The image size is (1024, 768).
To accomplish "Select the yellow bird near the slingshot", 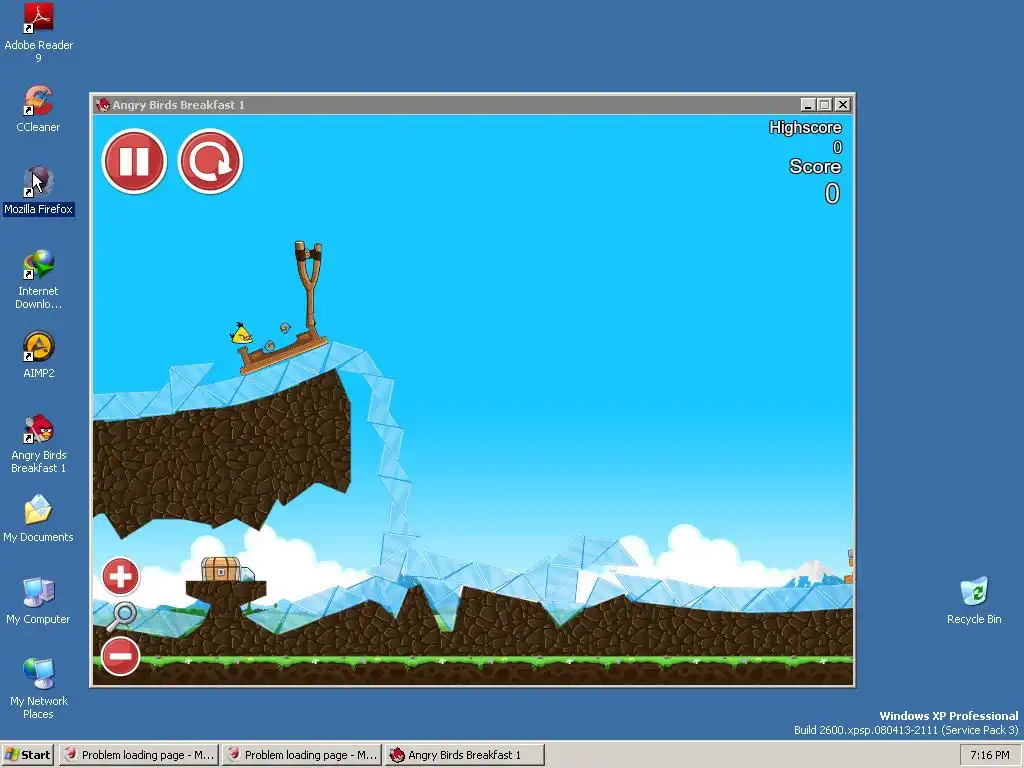I will point(241,333).
